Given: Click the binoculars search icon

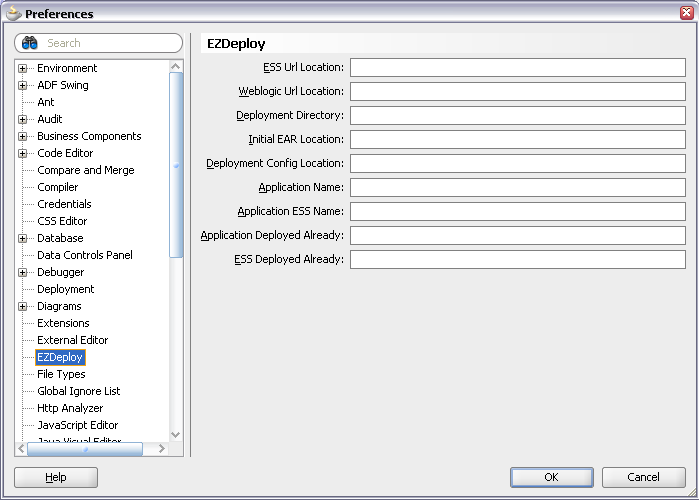Looking at the screenshot, I should tap(29, 43).
